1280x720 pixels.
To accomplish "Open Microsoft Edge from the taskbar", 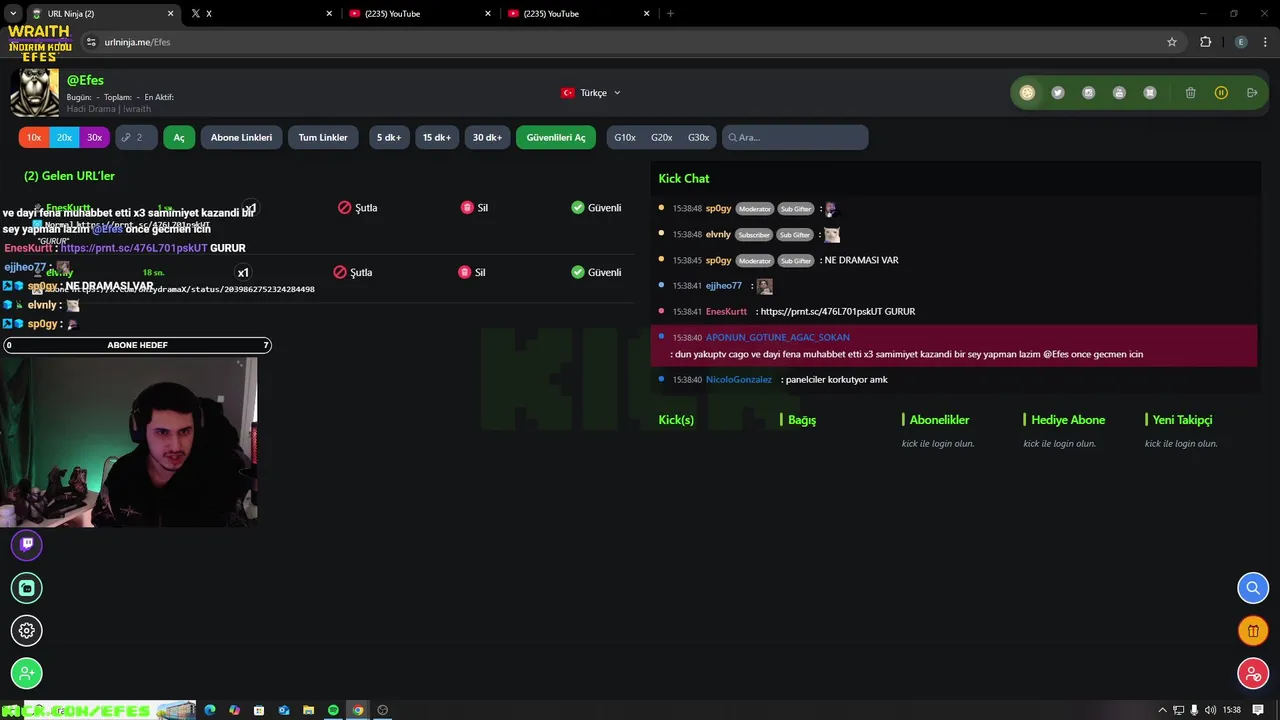I will 210,710.
